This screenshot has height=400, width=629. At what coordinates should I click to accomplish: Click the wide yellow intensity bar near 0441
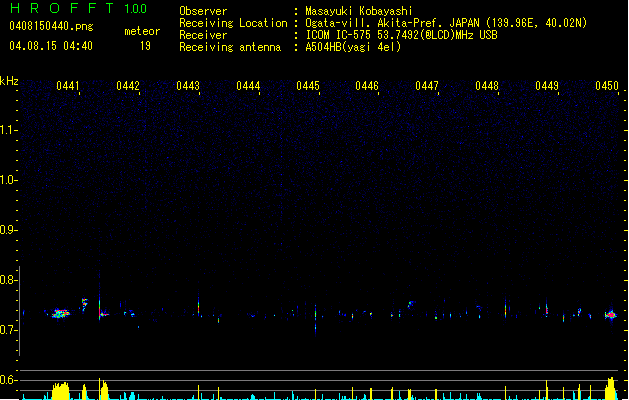[x=61, y=391]
